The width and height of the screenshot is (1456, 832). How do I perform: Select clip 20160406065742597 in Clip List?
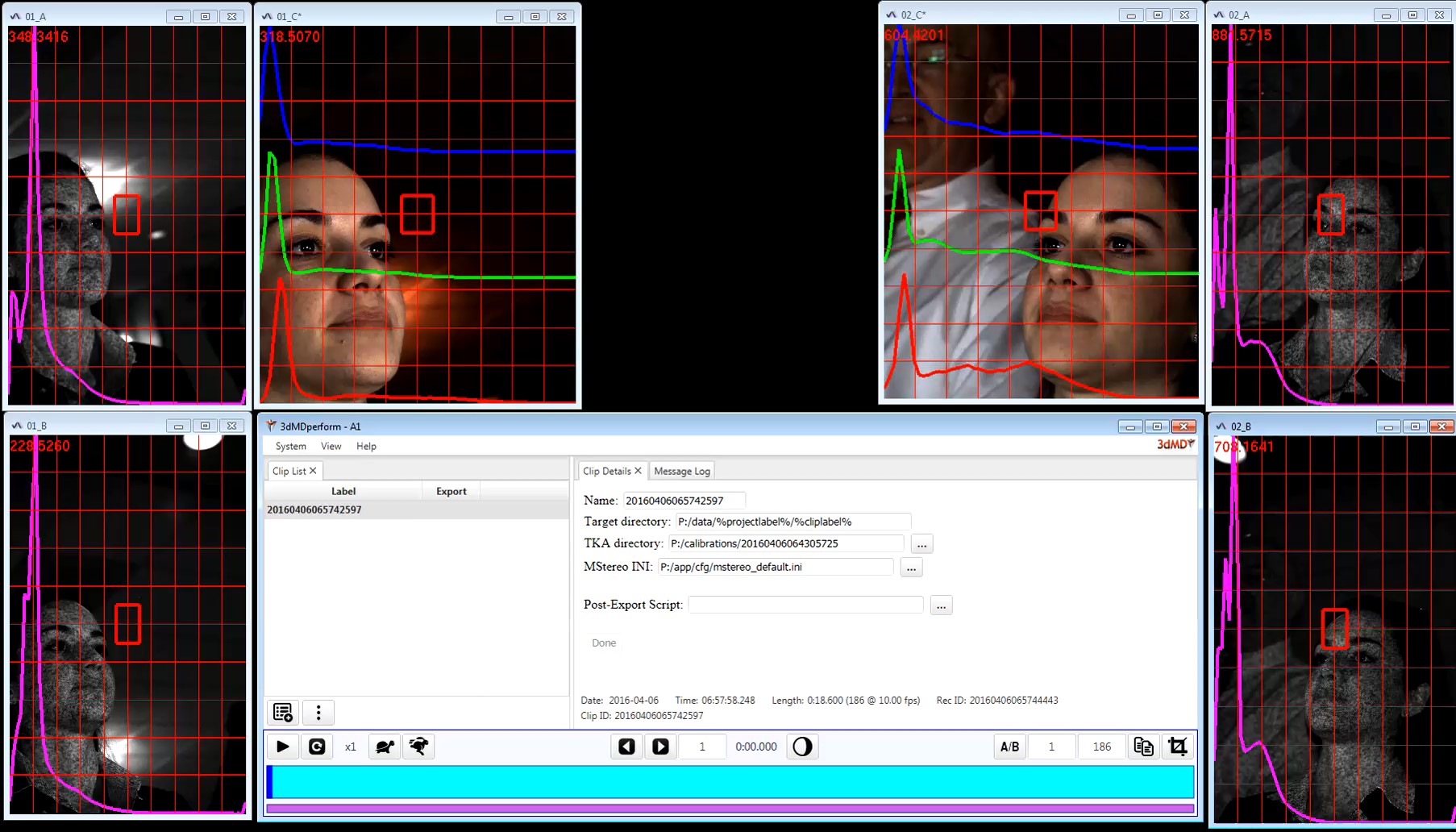[x=314, y=510]
